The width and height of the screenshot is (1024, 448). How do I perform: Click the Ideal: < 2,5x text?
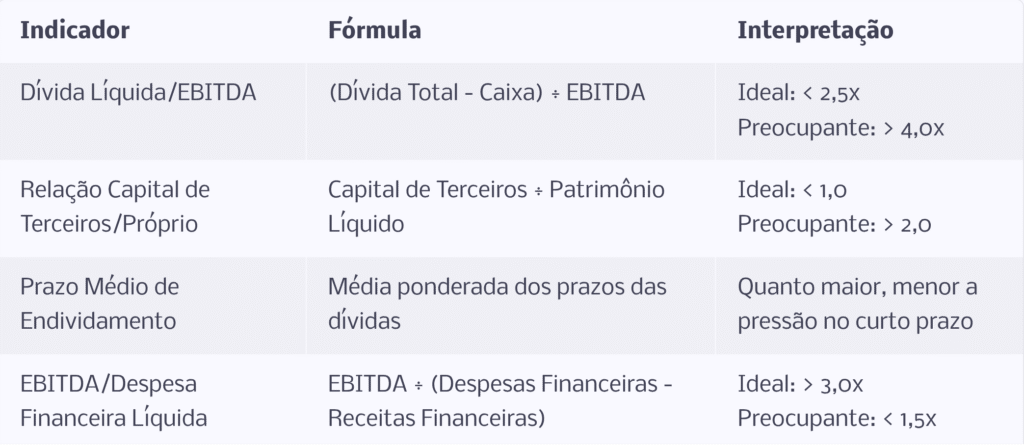pos(799,94)
